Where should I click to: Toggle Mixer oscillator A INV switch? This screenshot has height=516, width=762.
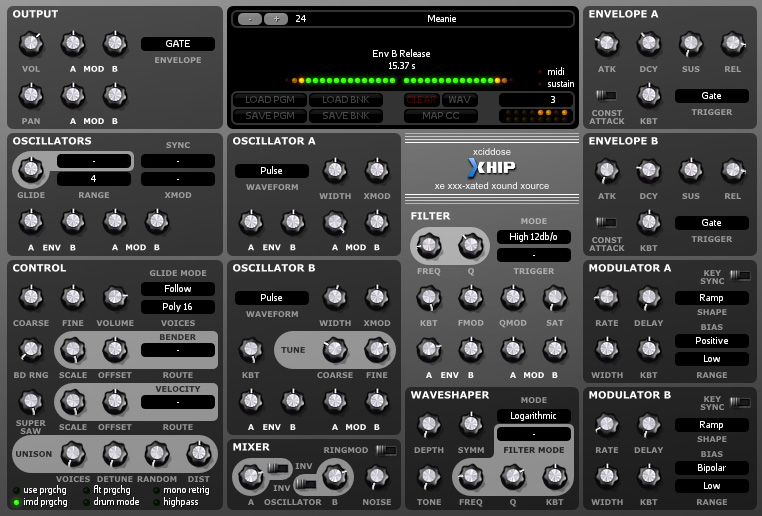click(x=278, y=468)
